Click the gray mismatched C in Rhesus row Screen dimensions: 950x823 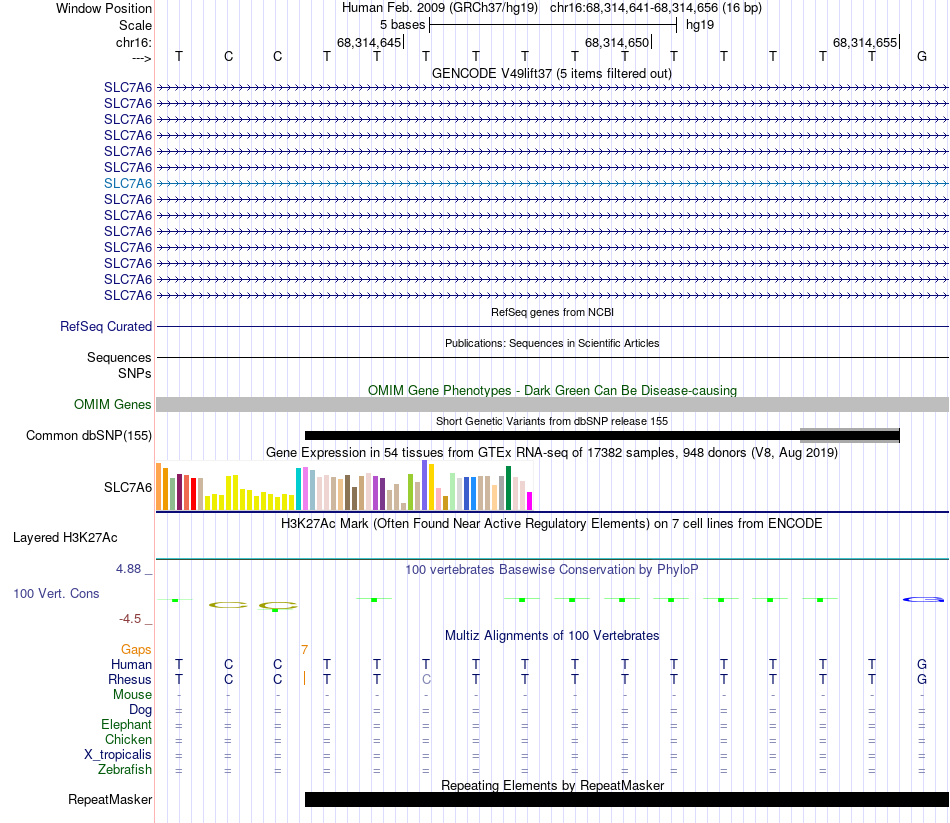click(x=426, y=679)
